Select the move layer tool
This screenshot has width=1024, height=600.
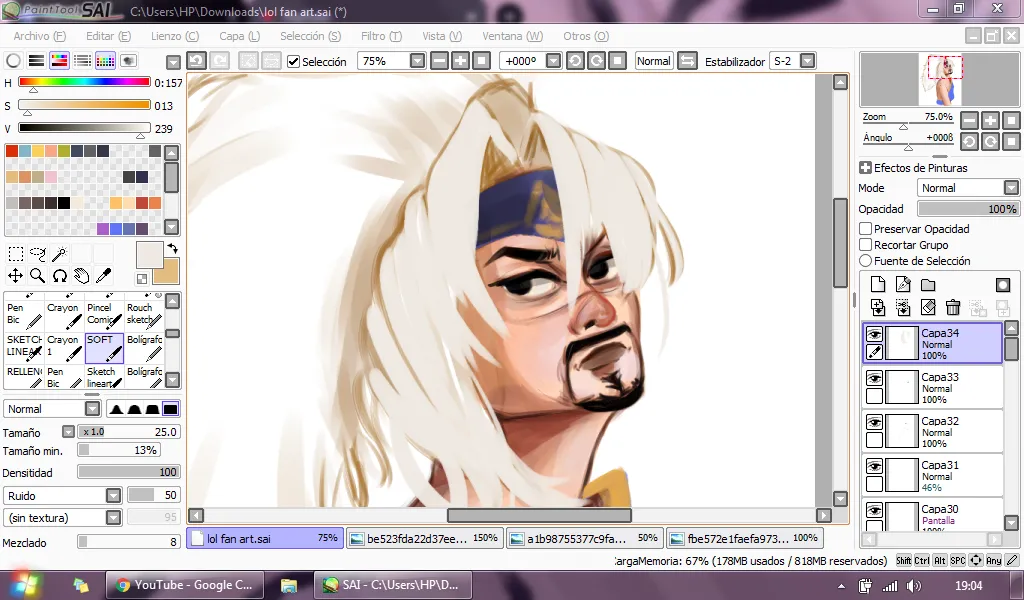pos(16,276)
